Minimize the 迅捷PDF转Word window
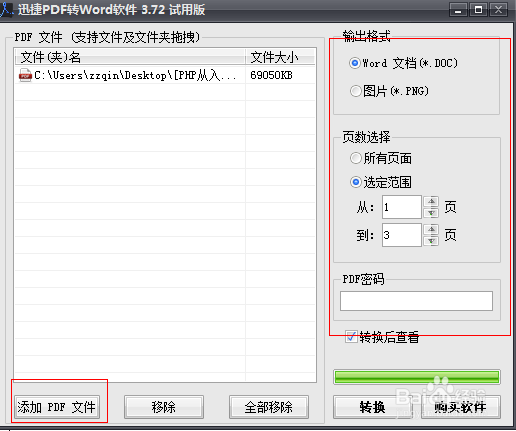This screenshot has width=516, height=431. 458,10
